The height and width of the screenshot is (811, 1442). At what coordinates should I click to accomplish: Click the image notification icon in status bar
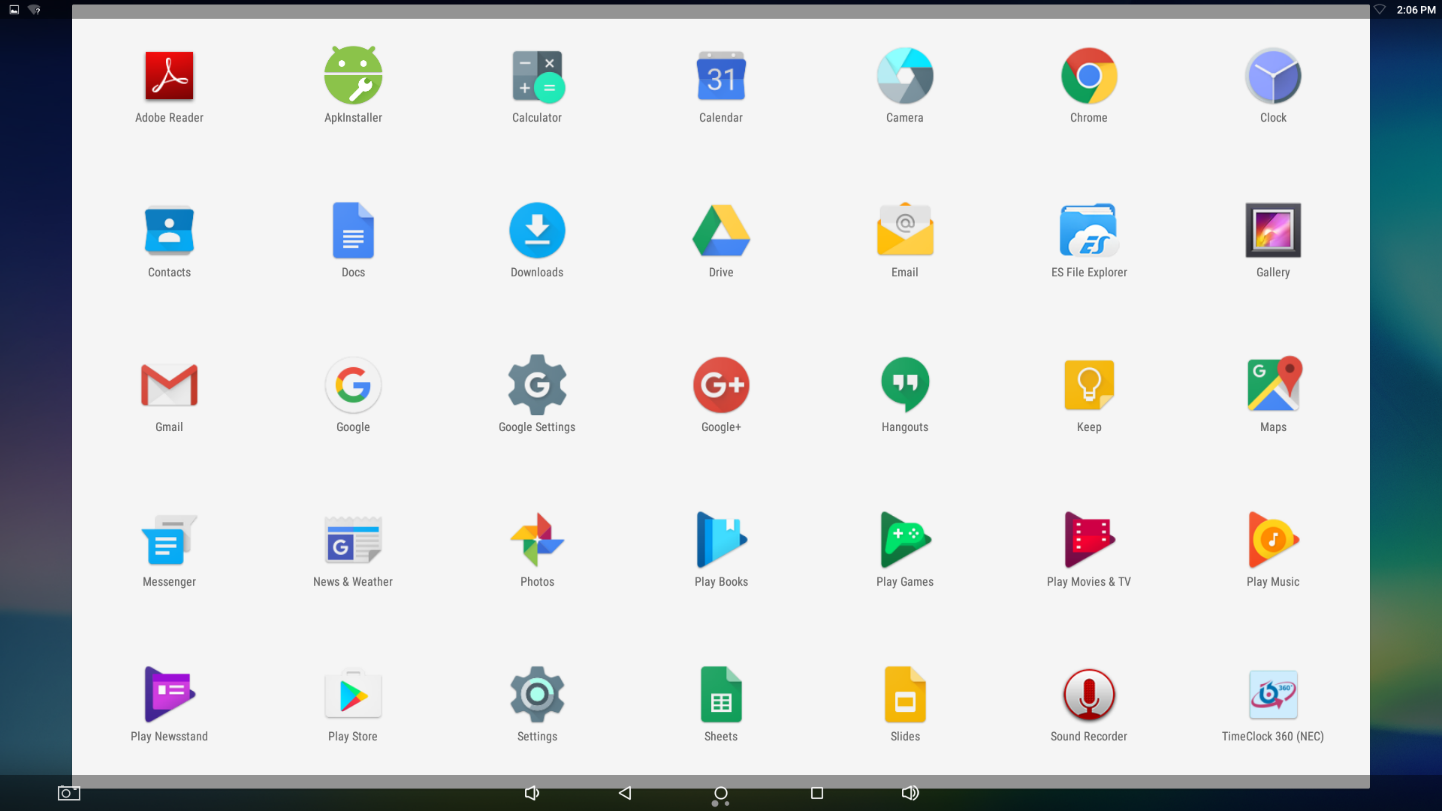[14, 9]
